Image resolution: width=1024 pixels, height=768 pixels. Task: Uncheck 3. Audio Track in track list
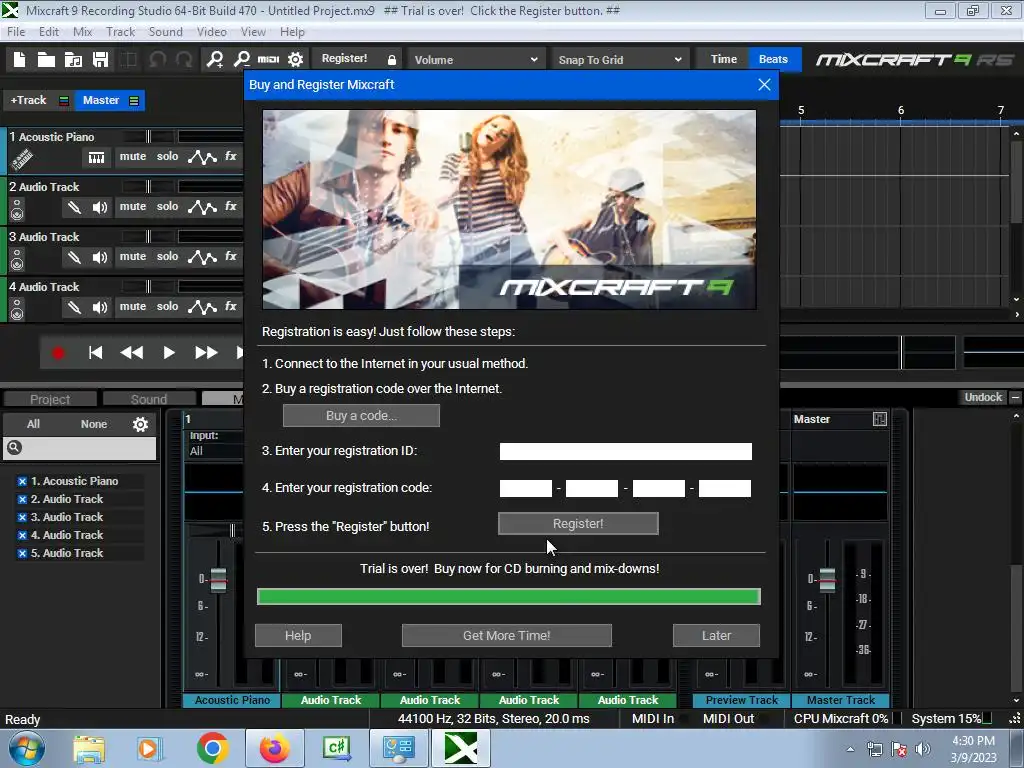point(22,517)
